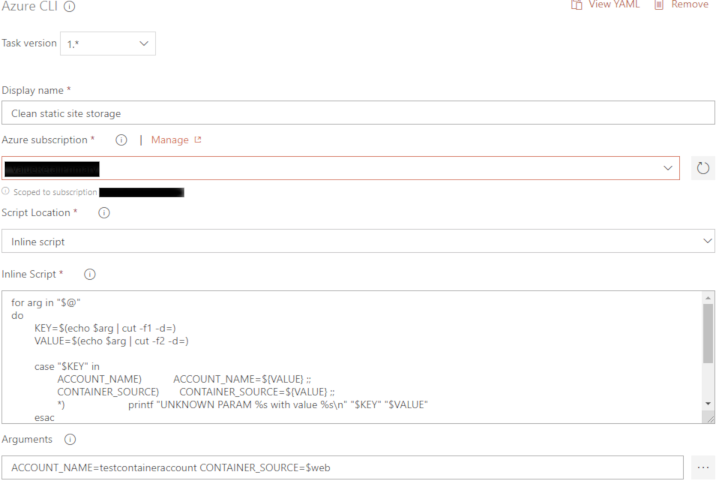Screen dimensions: 719x484
Task: Open Manage subscription link
Action: click(176, 140)
